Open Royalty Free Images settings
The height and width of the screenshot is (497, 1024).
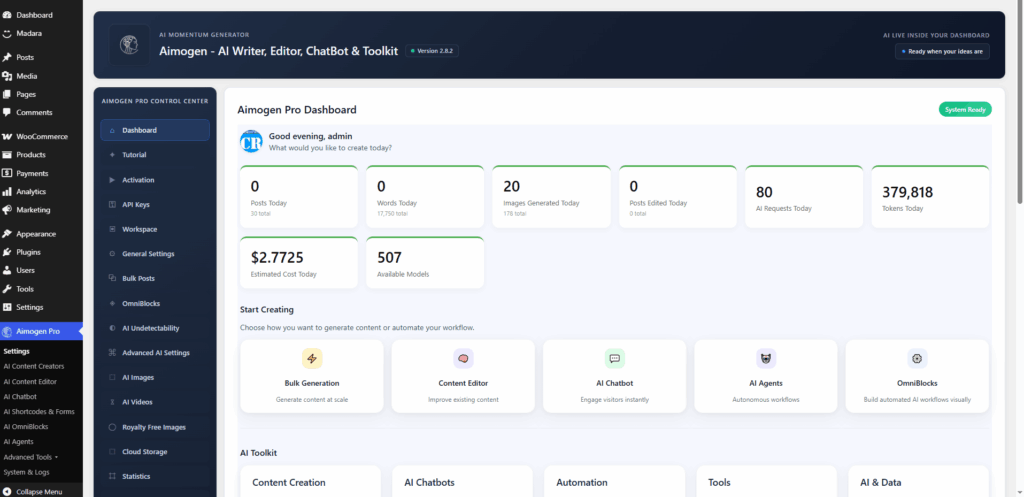tap(155, 427)
